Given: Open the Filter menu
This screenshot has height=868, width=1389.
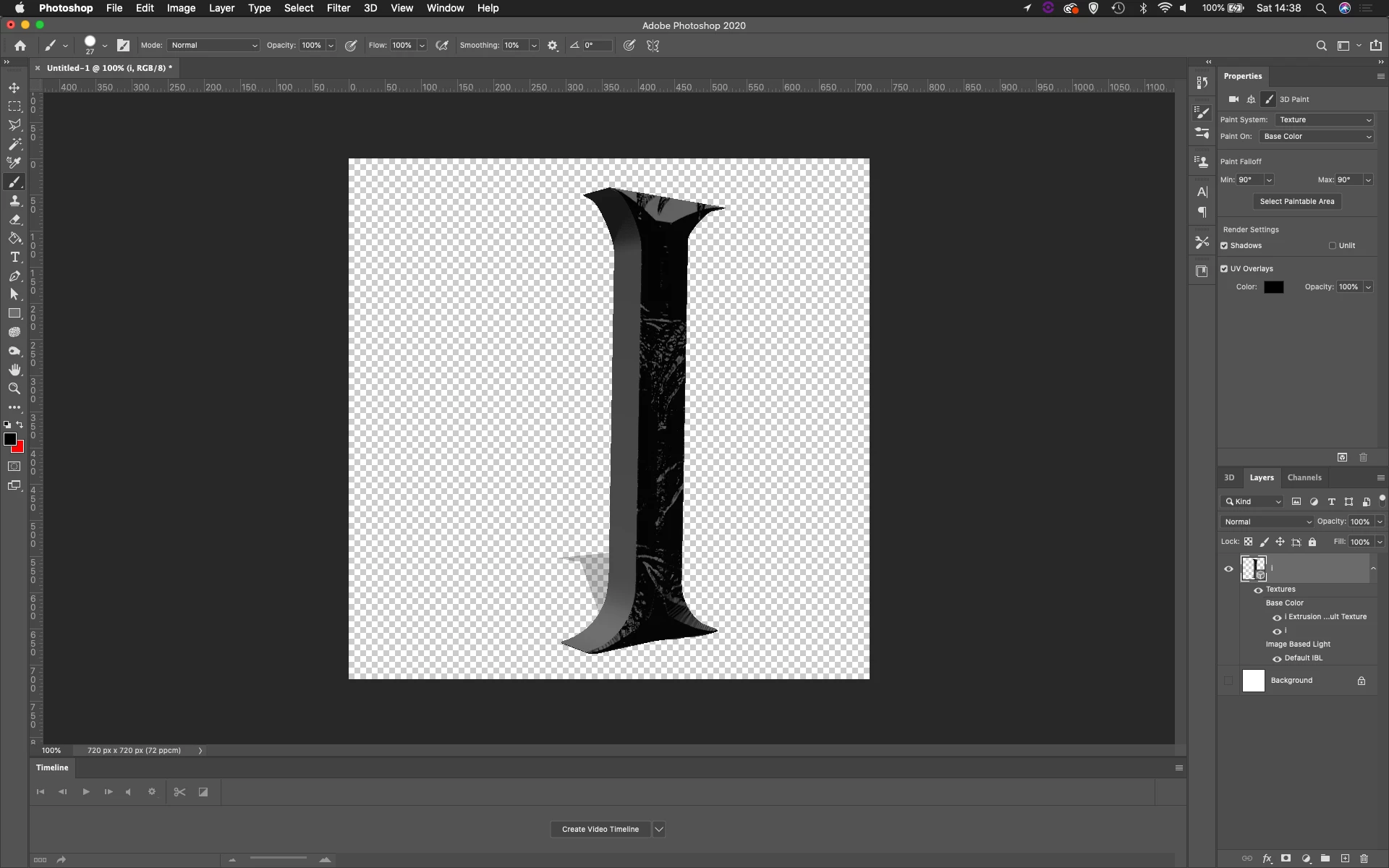Looking at the screenshot, I should point(338,8).
